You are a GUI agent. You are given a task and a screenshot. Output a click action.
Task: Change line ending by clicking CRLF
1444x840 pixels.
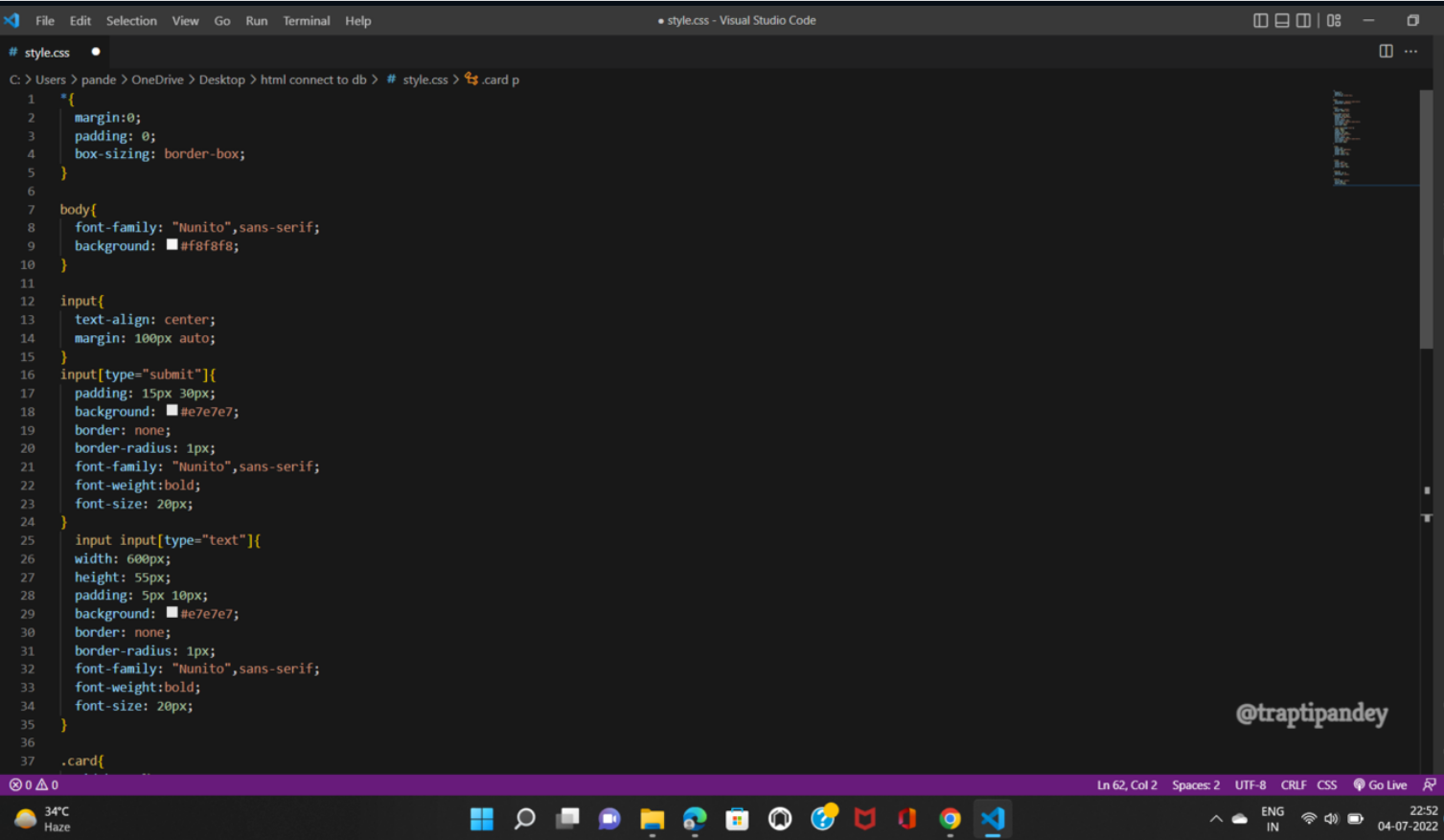point(1294,784)
